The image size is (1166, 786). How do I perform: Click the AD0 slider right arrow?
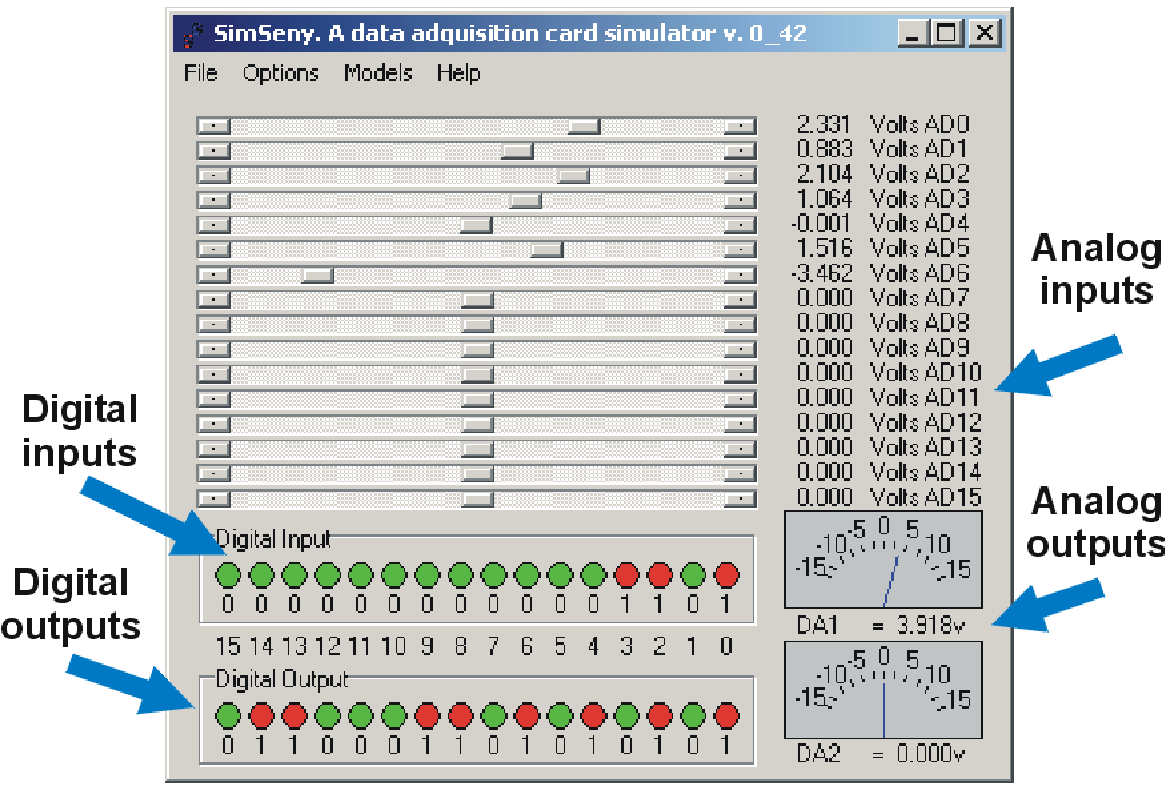point(740,126)
